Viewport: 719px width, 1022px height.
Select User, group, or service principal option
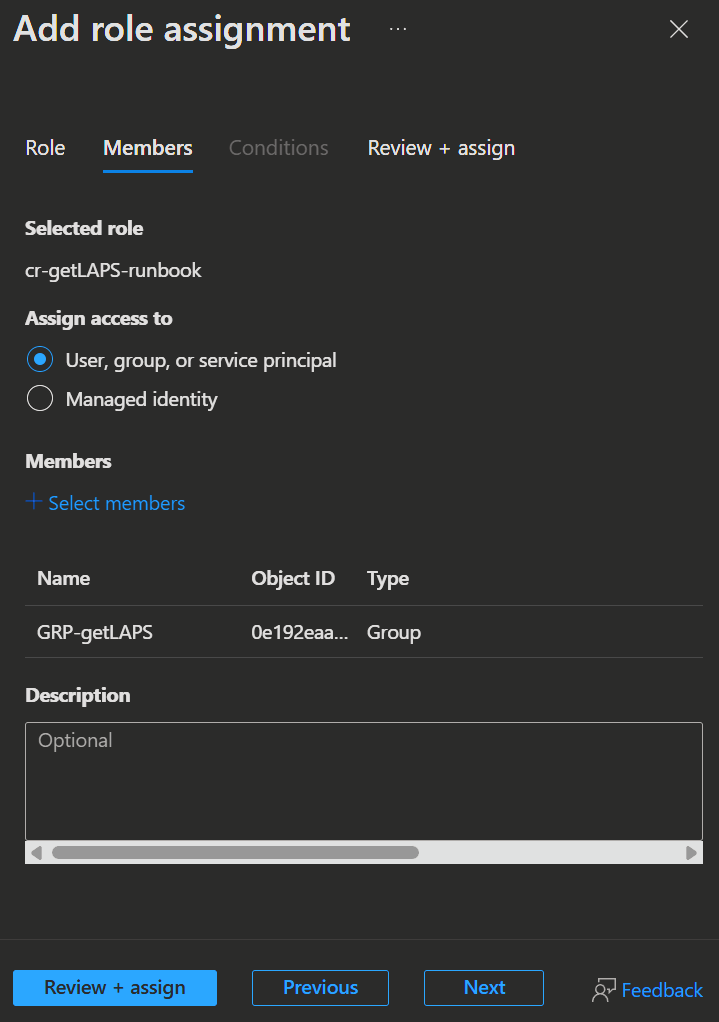(40, 360)
